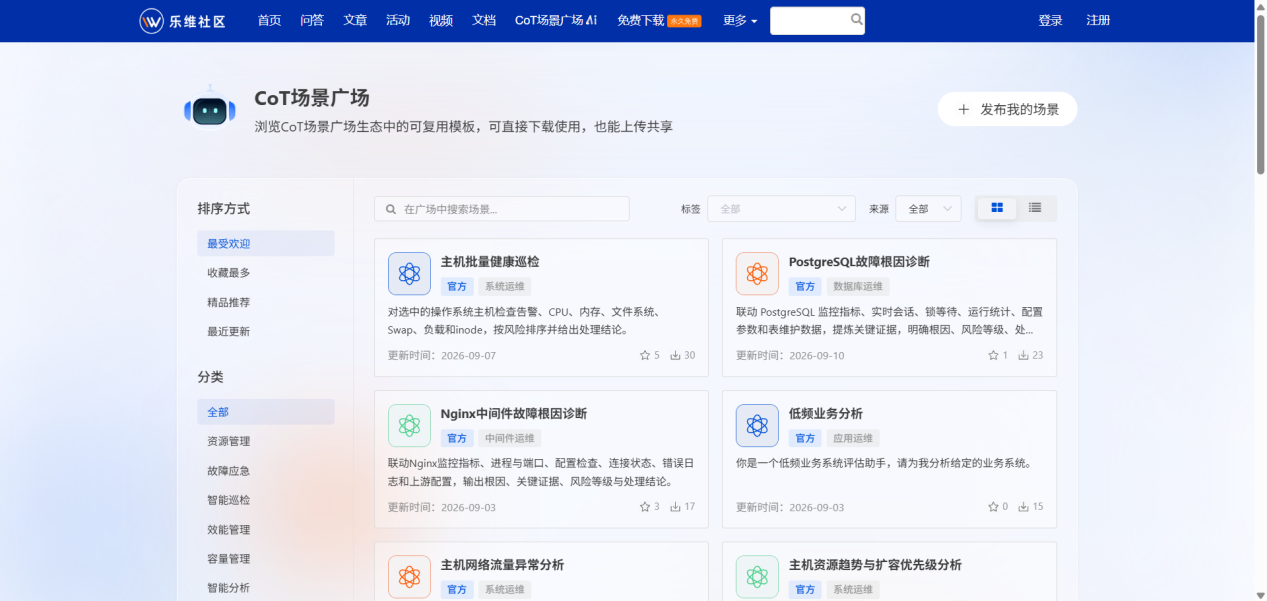The height and width of the screenshot is (601, 1267).
Task: Switch to list view icon
Action: 1035,208
